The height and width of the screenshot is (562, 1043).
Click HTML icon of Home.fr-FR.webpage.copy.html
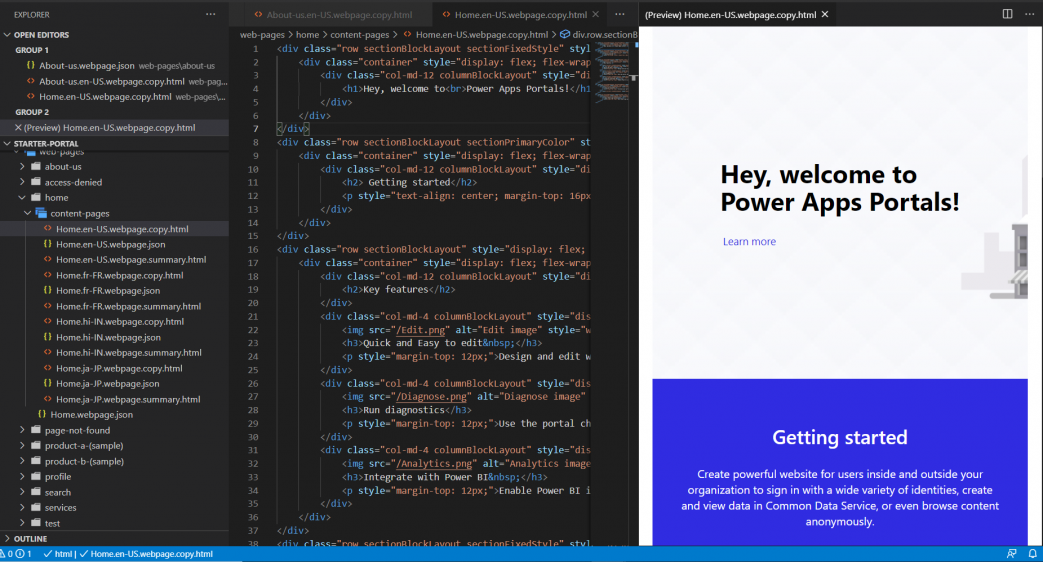click(47, 275)
